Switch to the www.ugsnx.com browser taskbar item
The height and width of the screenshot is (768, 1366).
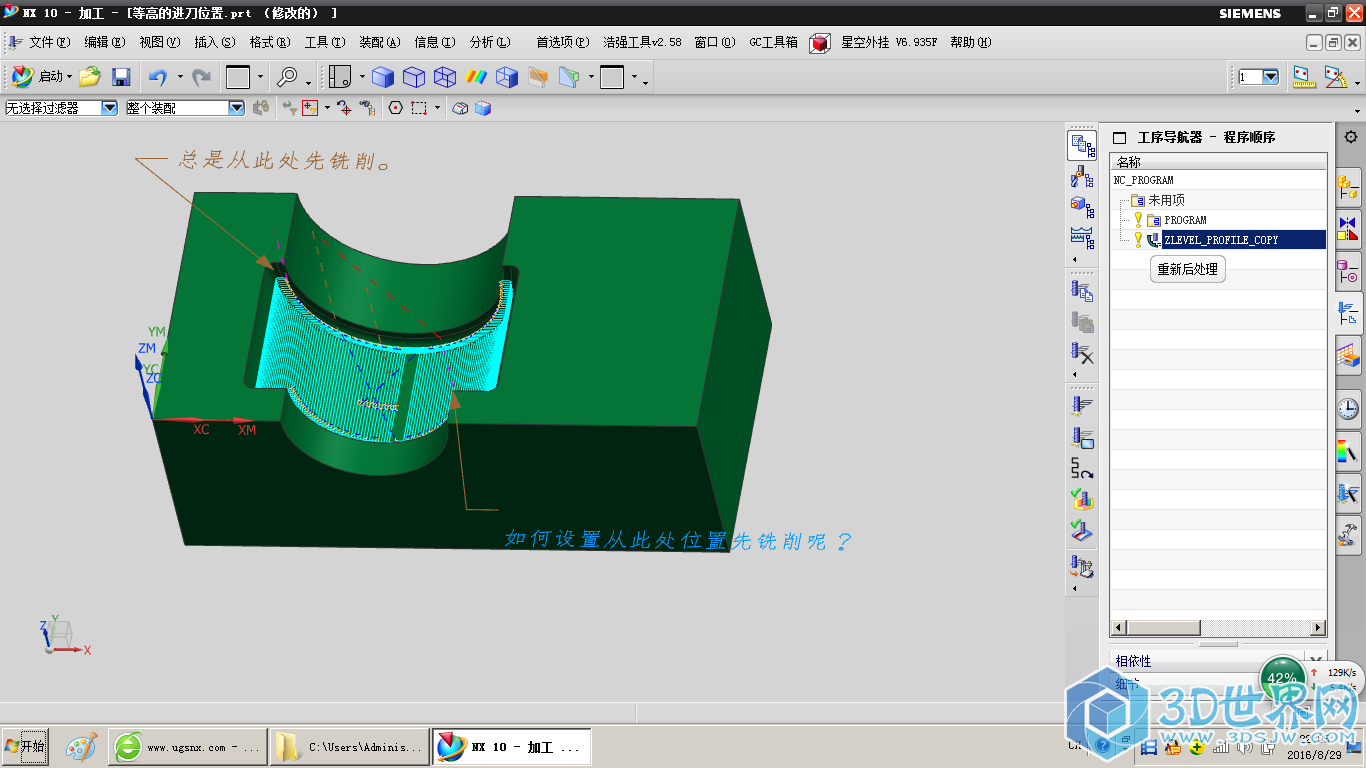[186, 747]
